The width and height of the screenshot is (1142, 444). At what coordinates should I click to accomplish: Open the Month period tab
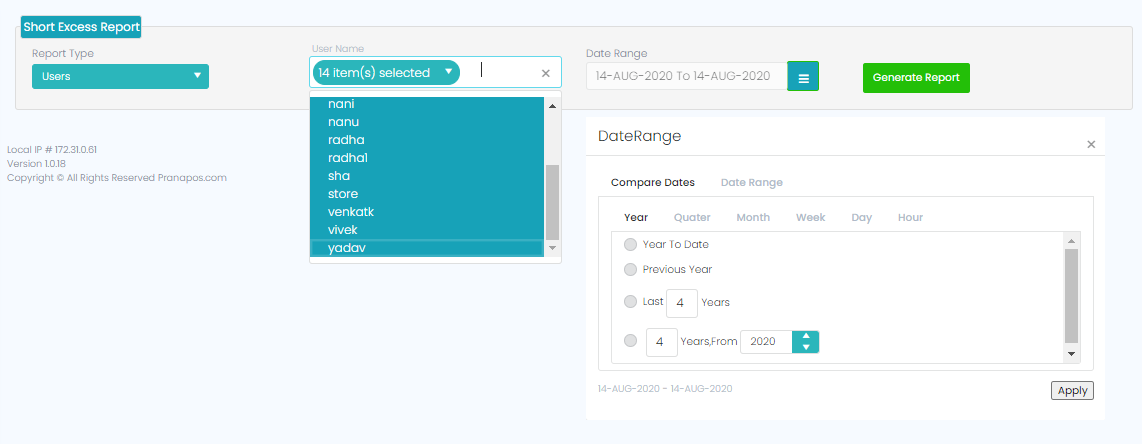(x=753, y=217)
